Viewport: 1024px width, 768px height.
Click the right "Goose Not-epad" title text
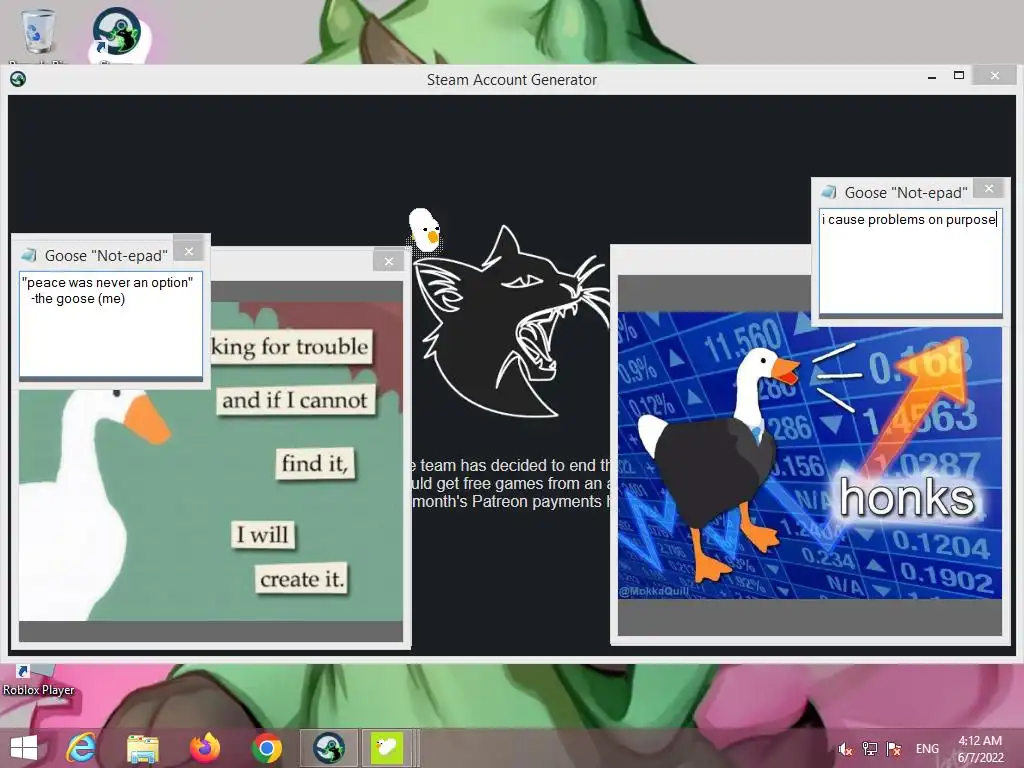pos(906,193)
